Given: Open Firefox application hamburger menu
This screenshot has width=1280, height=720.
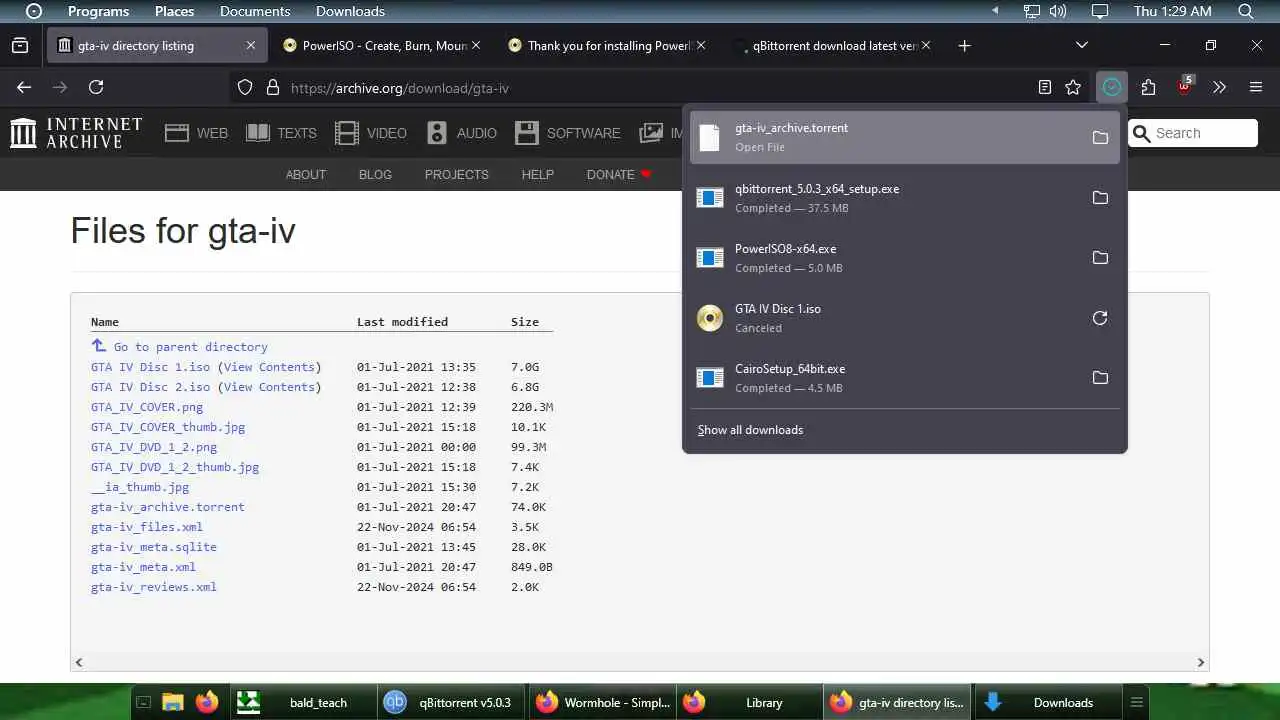Looking at the screenshot, I should pos(1256,88).
